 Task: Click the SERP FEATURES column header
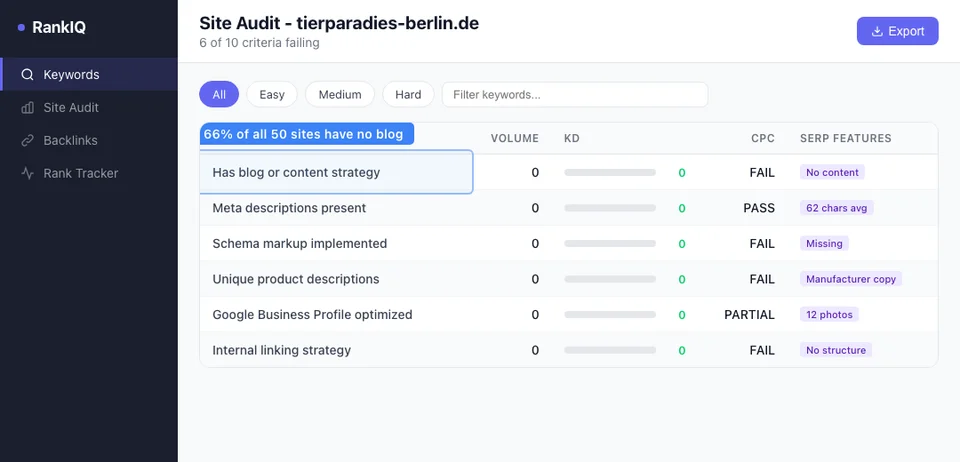click(x=846, y=138)
